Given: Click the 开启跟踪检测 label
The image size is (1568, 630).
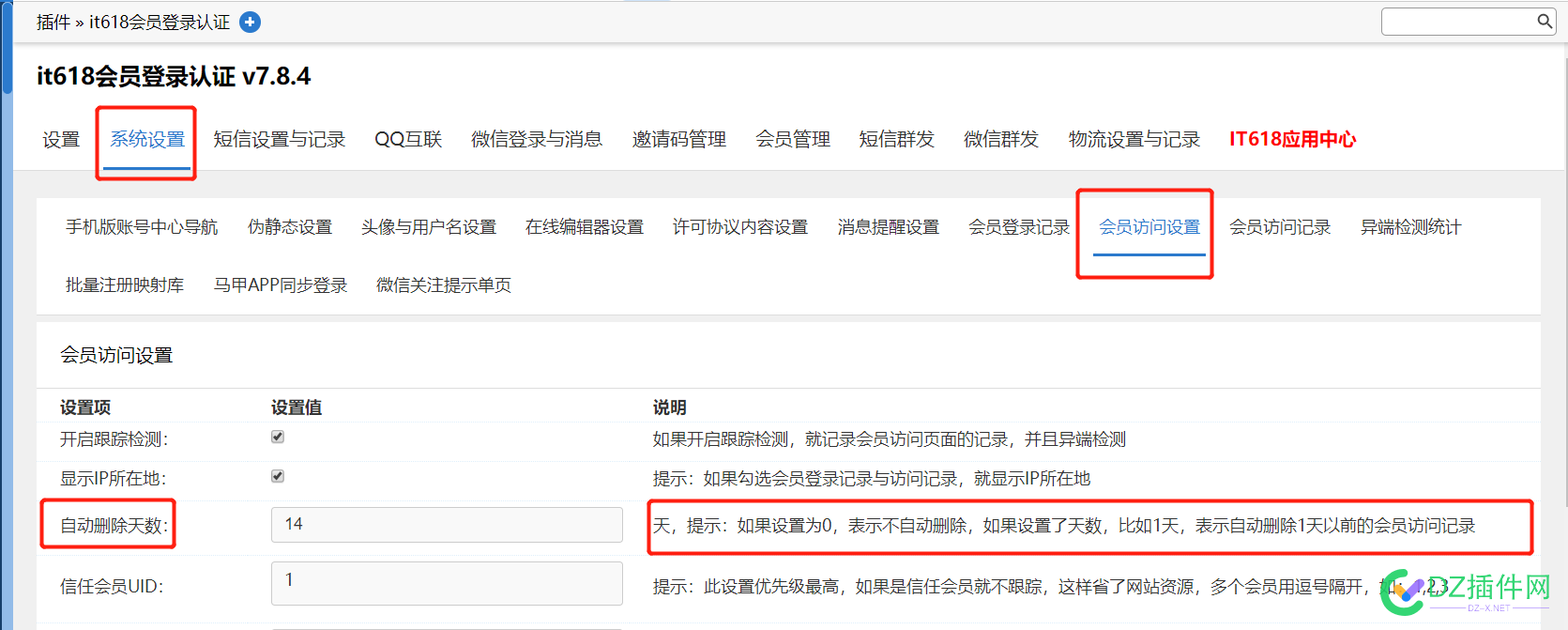Looking at the screenshot, I should (x=114, y=439).
